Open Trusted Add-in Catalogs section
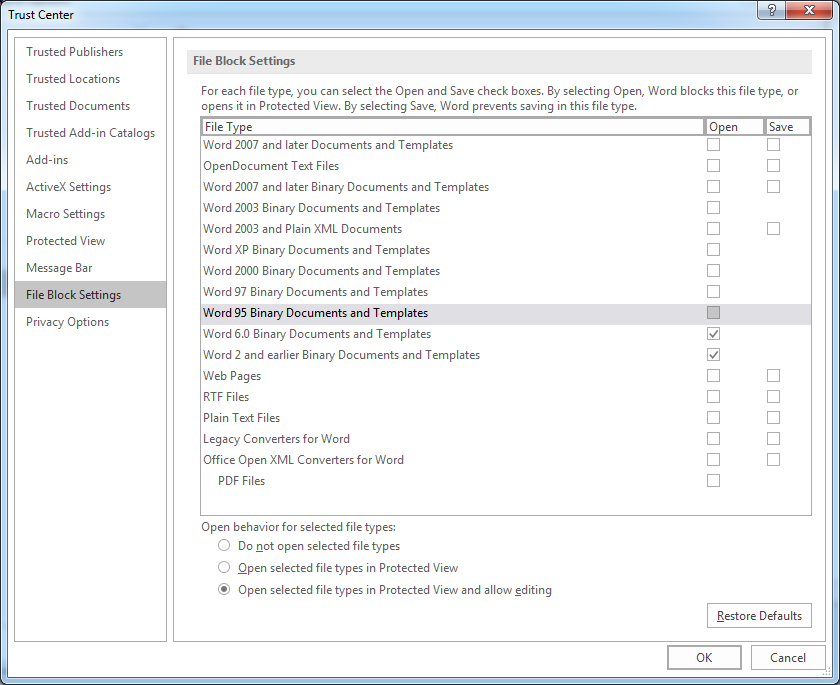This screenshot has width=840, height=685. (90, 133)
